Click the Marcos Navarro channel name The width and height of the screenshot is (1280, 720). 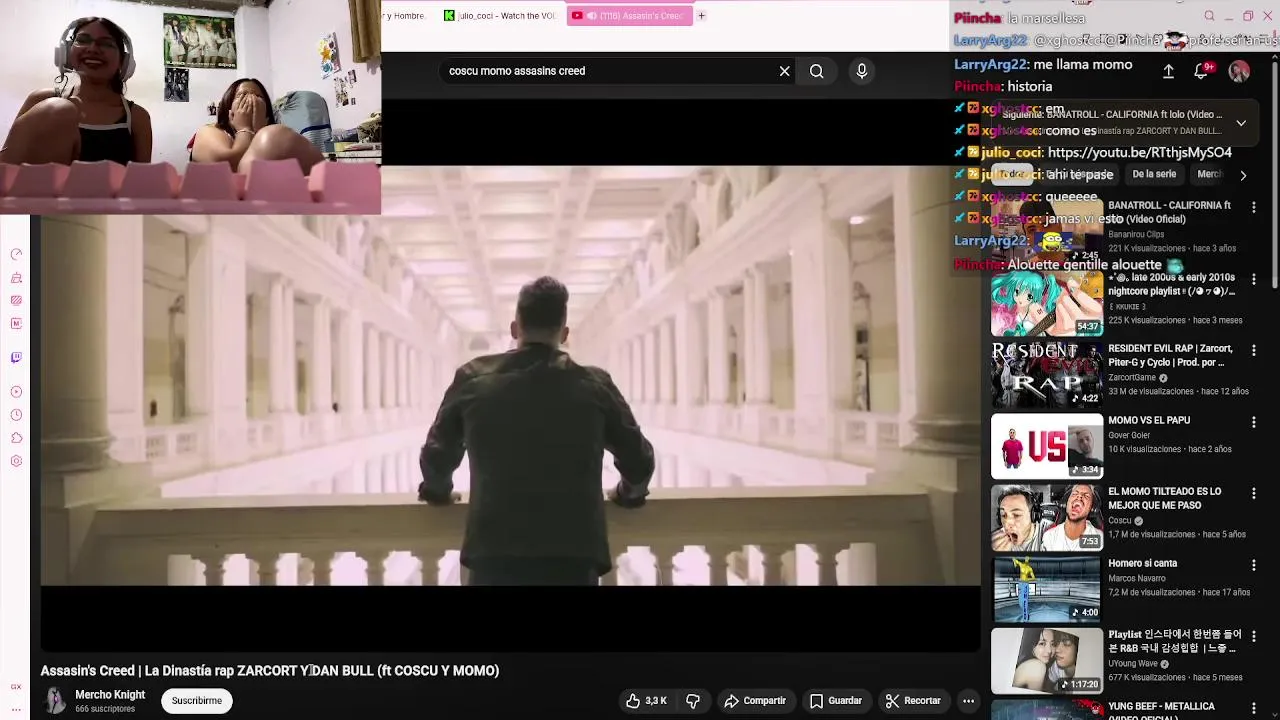[1137, 578]
